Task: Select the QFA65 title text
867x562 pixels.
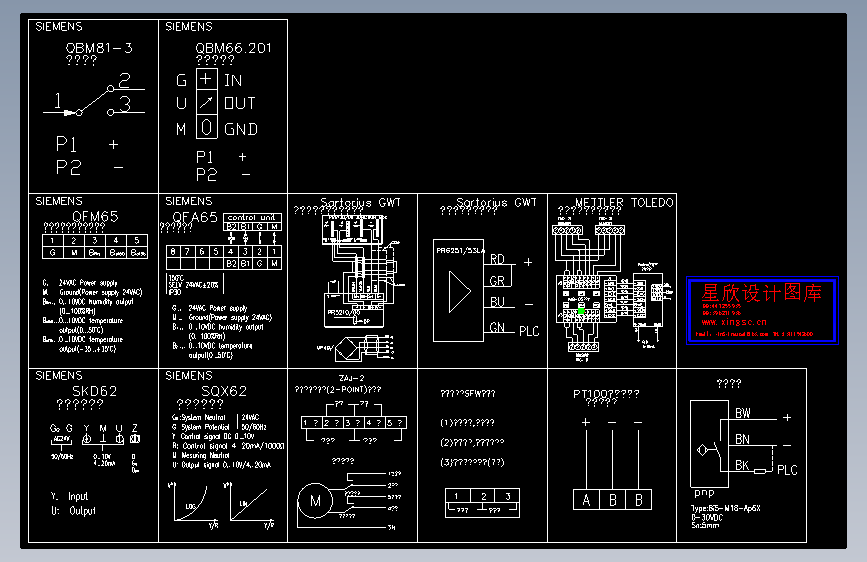Action: 195,217
